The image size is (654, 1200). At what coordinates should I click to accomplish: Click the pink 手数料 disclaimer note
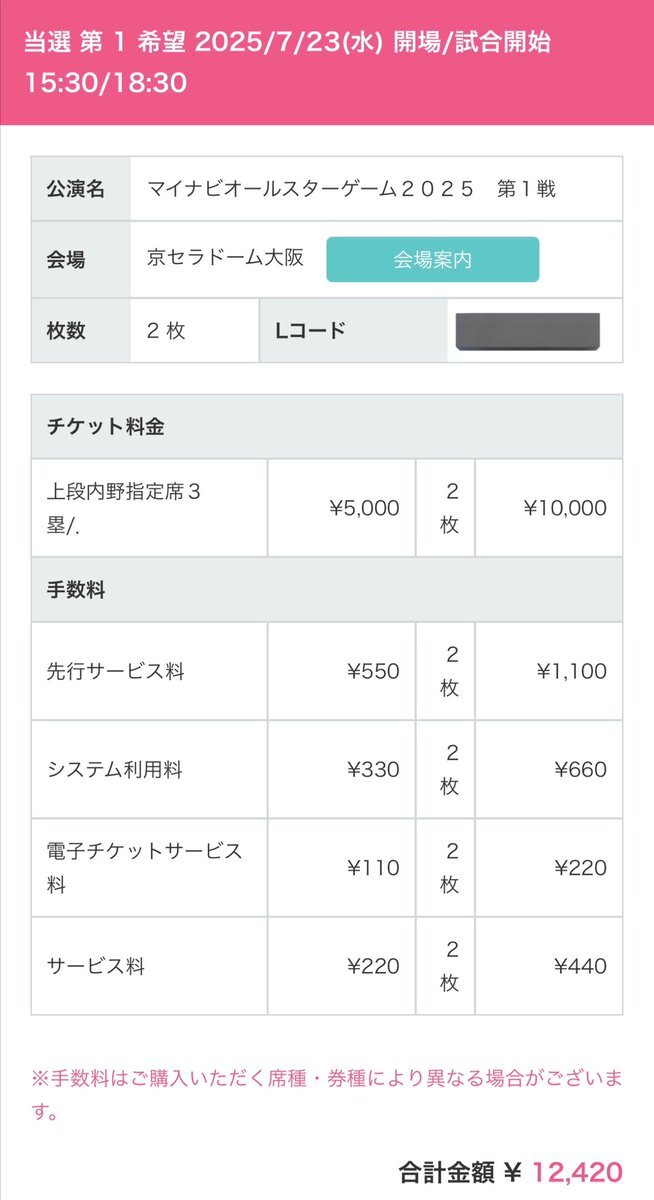point(327,1096)
